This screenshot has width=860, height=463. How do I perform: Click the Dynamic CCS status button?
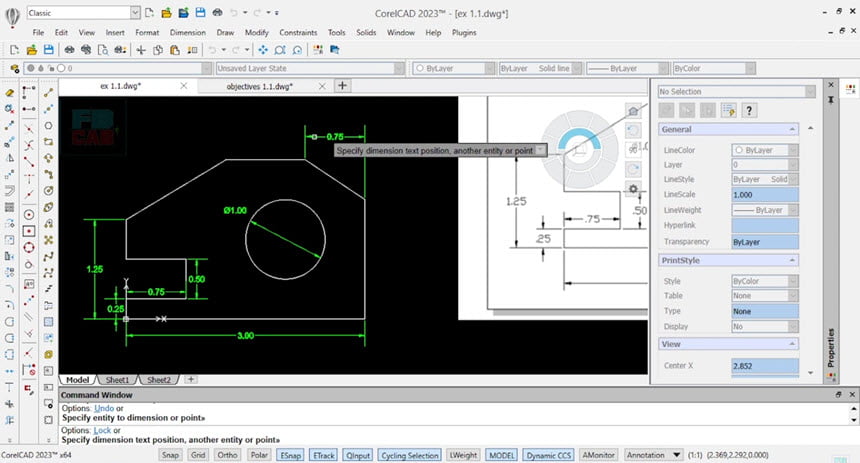[x=548, y=455]
